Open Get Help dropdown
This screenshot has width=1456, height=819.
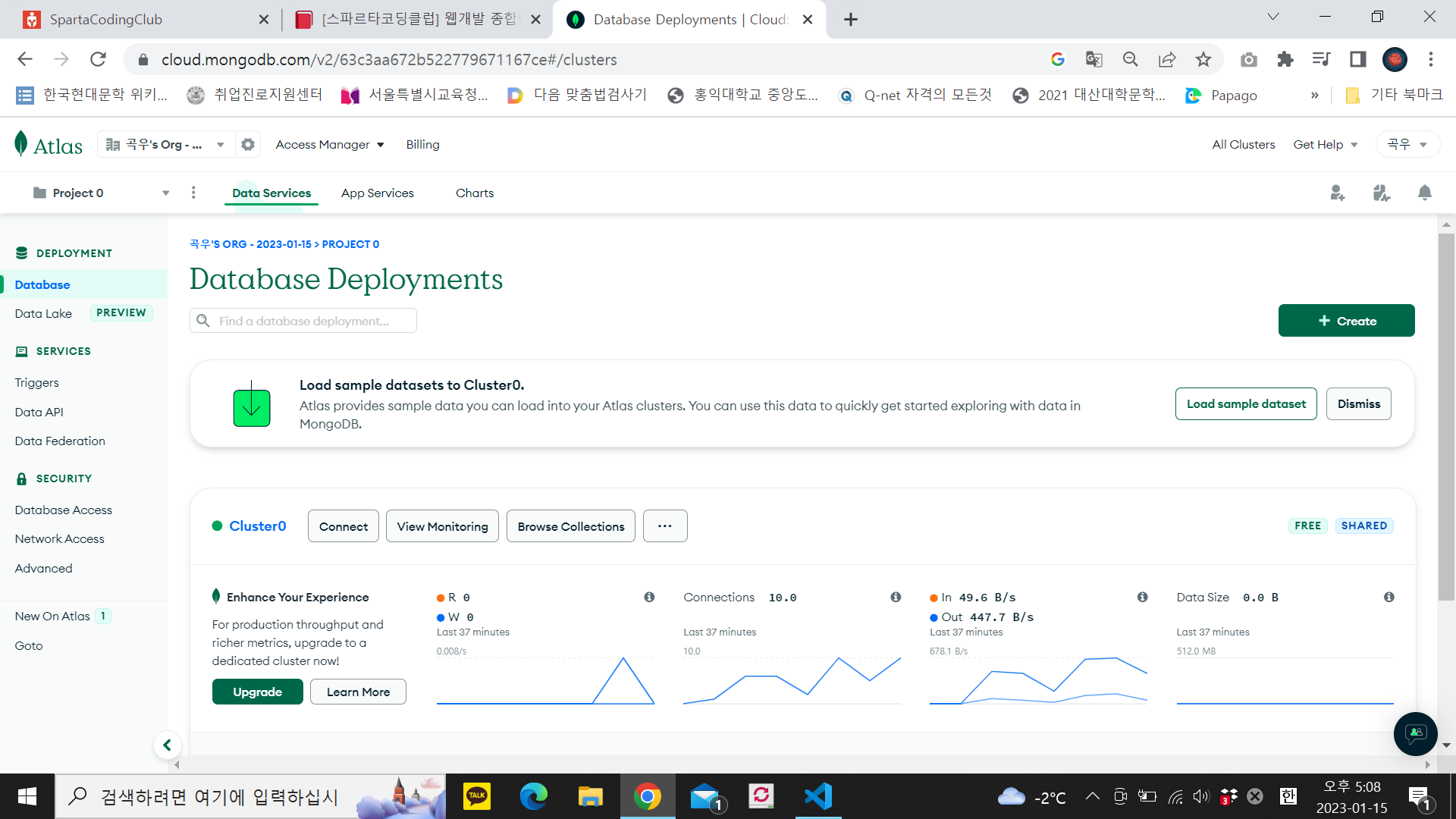click(x=1326, y=144)
